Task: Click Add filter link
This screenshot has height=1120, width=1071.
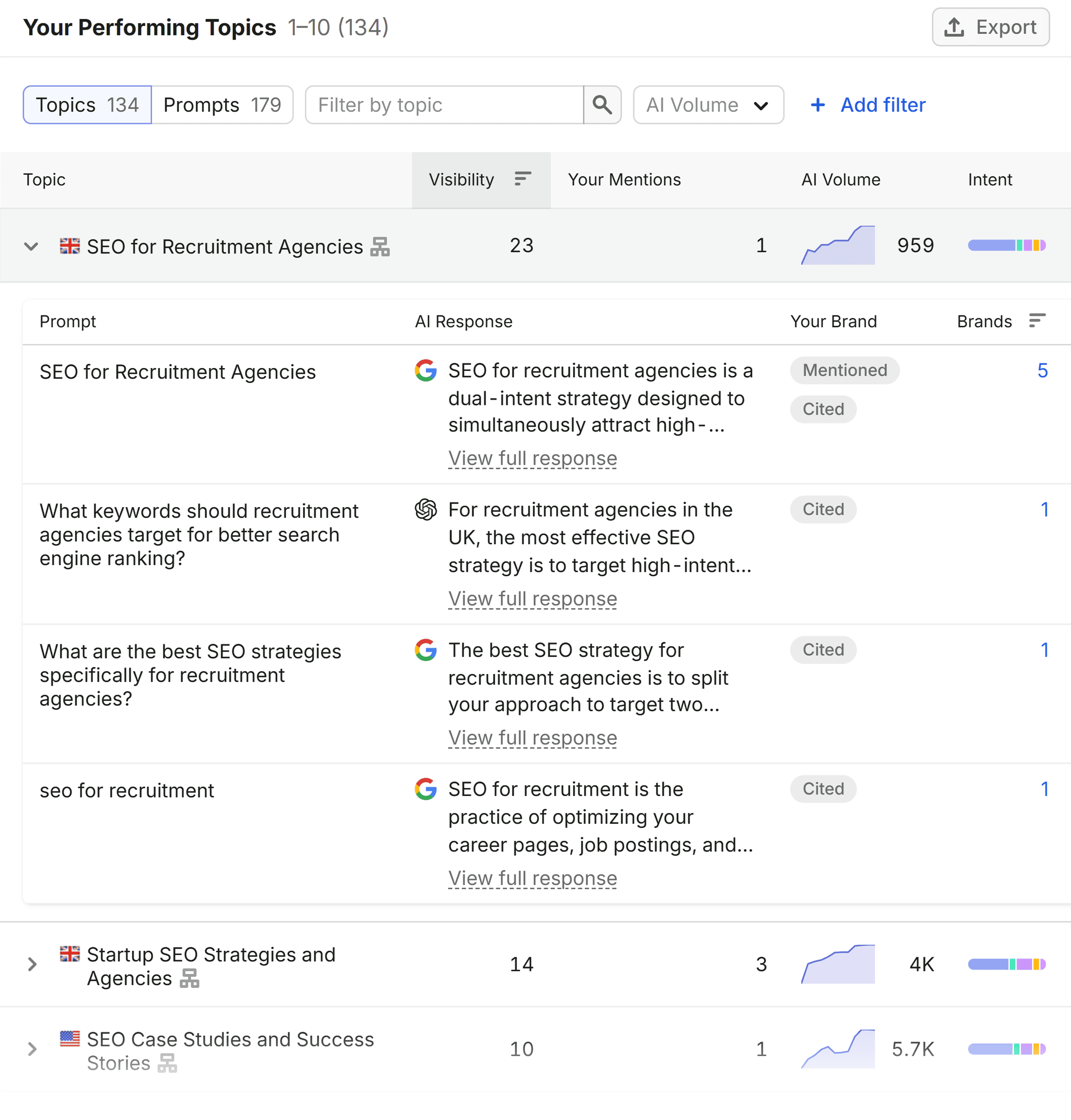Action: [883, 105]
